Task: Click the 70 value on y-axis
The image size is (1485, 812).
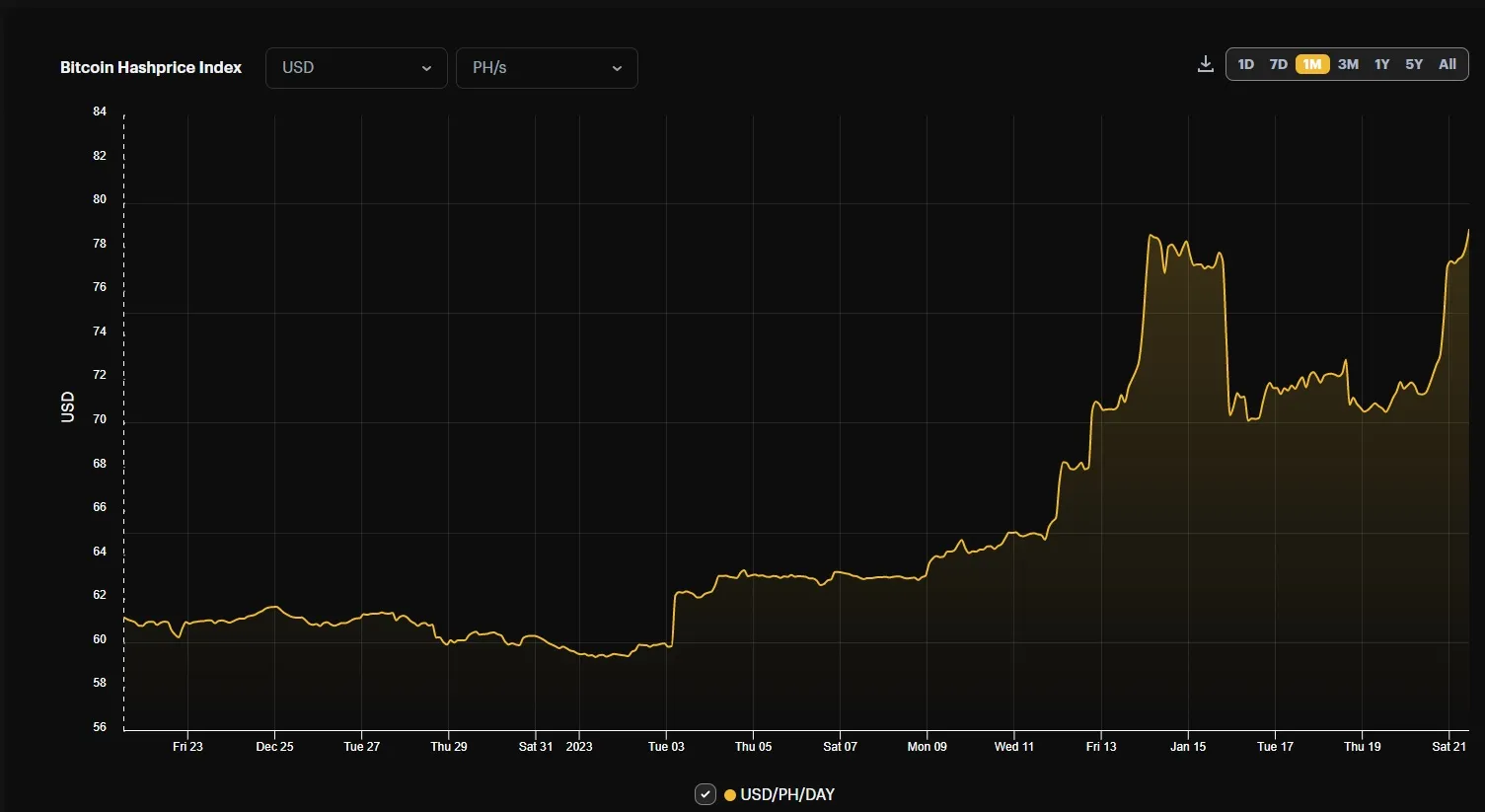Action: tap(100, 419)
